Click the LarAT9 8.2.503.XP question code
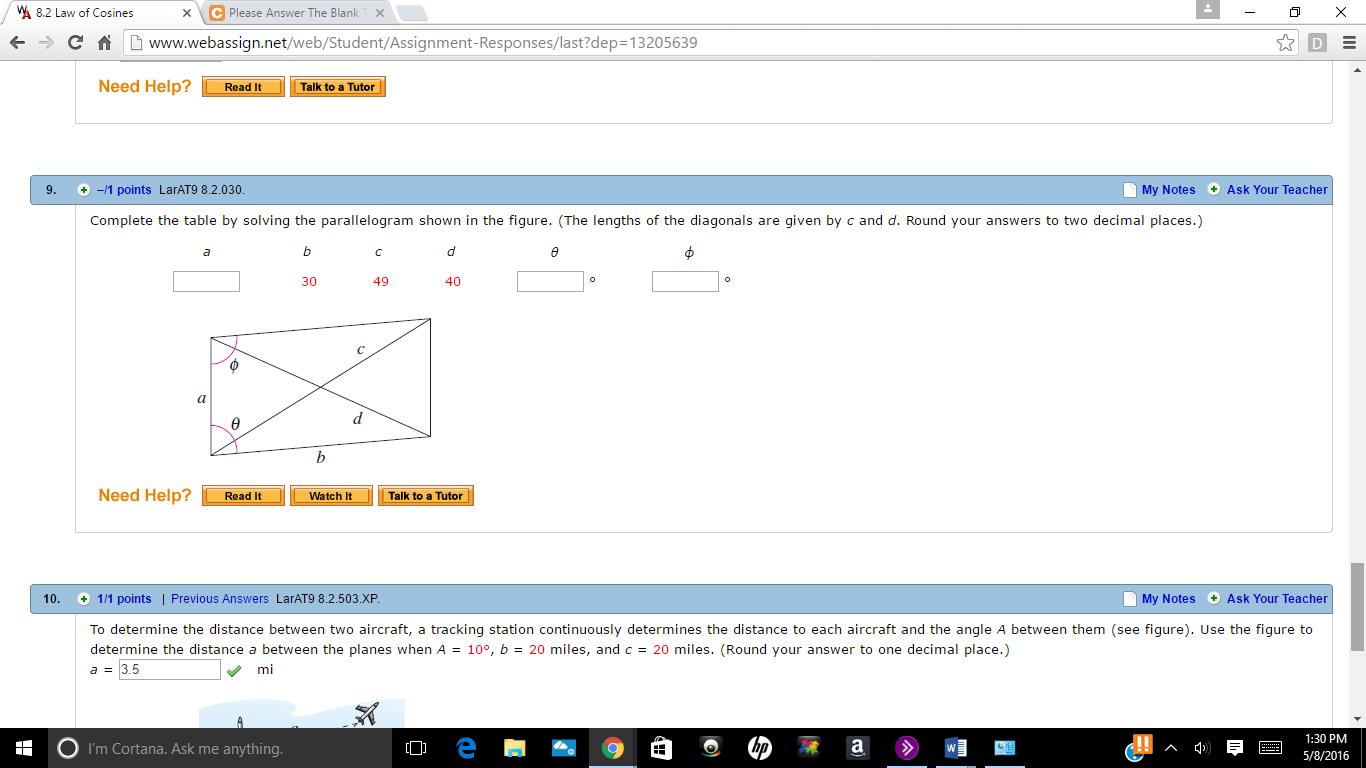The width and height of the screenshot is (1366, 768). [x=328, y=599]
